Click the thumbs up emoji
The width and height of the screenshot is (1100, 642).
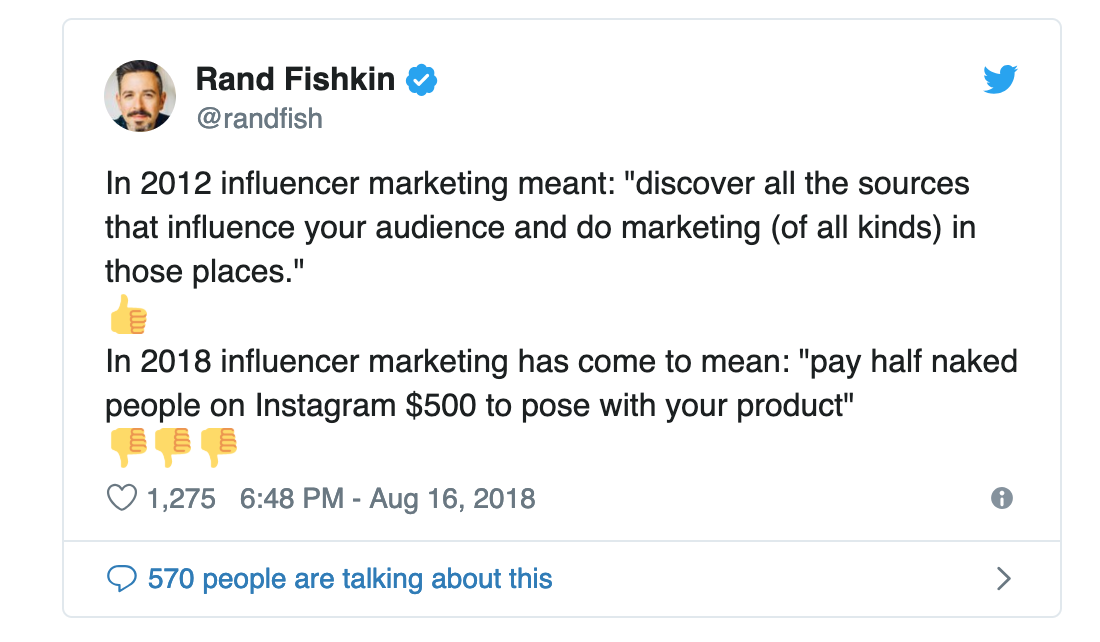(x=127, y=316)
